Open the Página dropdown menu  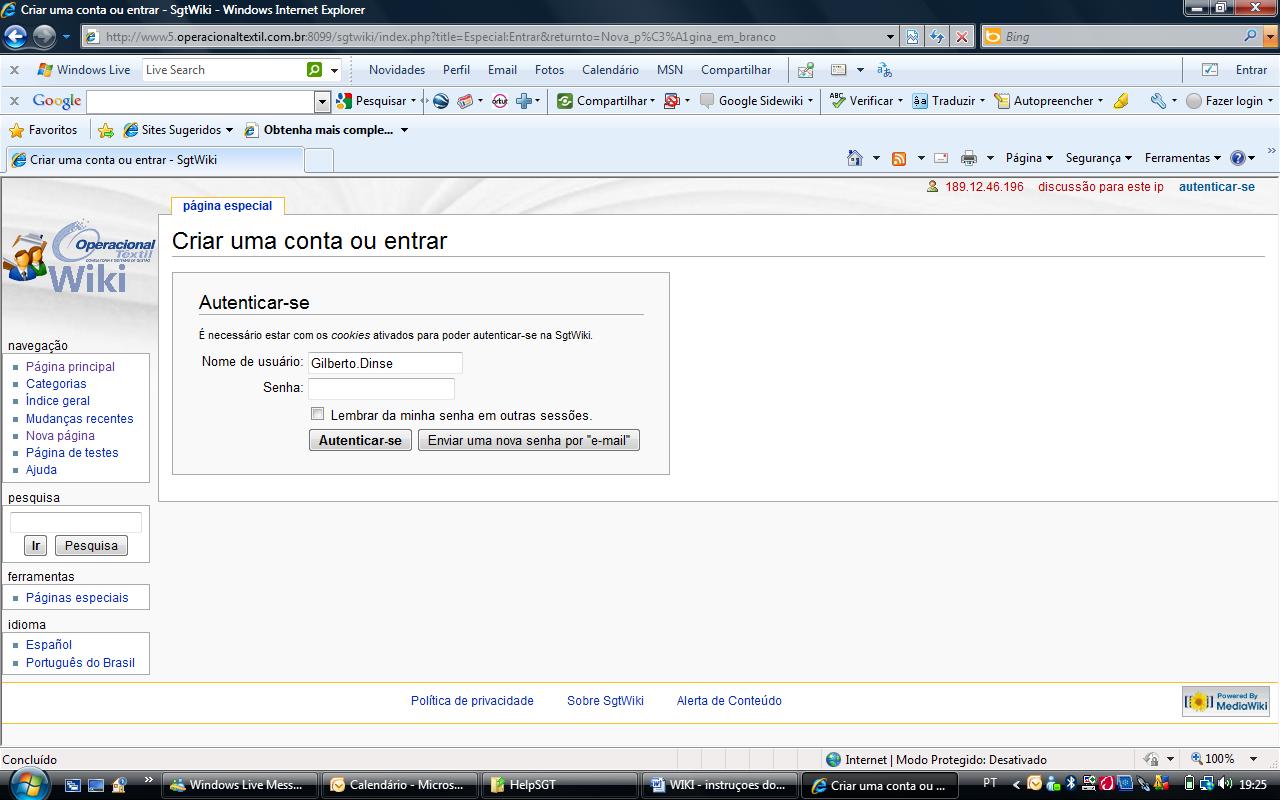coord(1029,158)
